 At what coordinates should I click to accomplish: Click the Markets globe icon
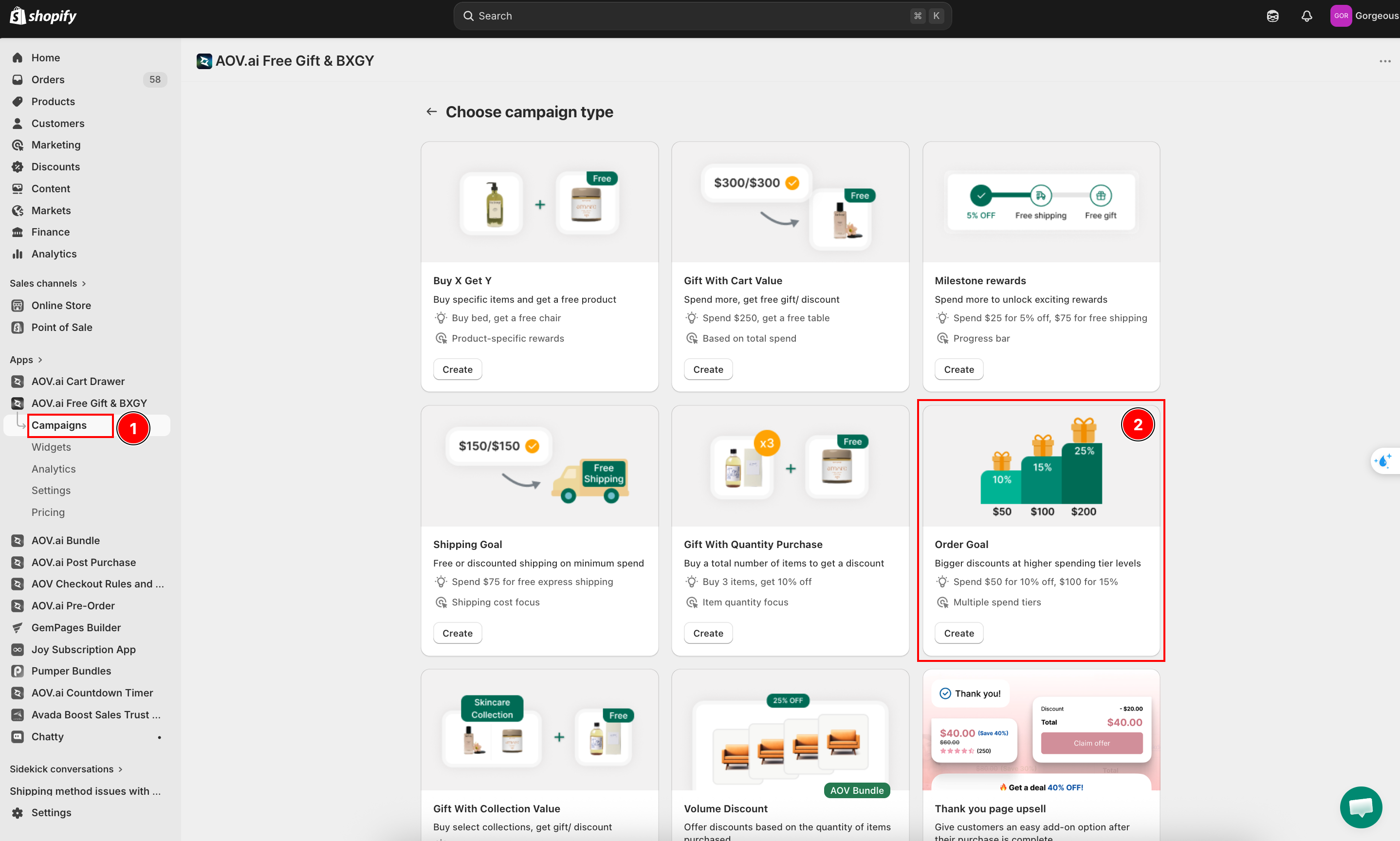coord(18,210)
